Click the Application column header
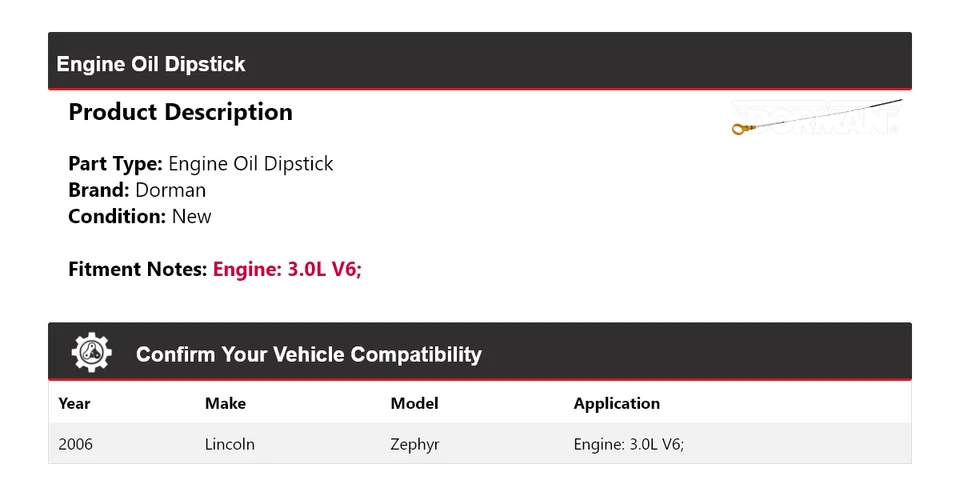This screenshot has width=960, height=496. point(616,403)
